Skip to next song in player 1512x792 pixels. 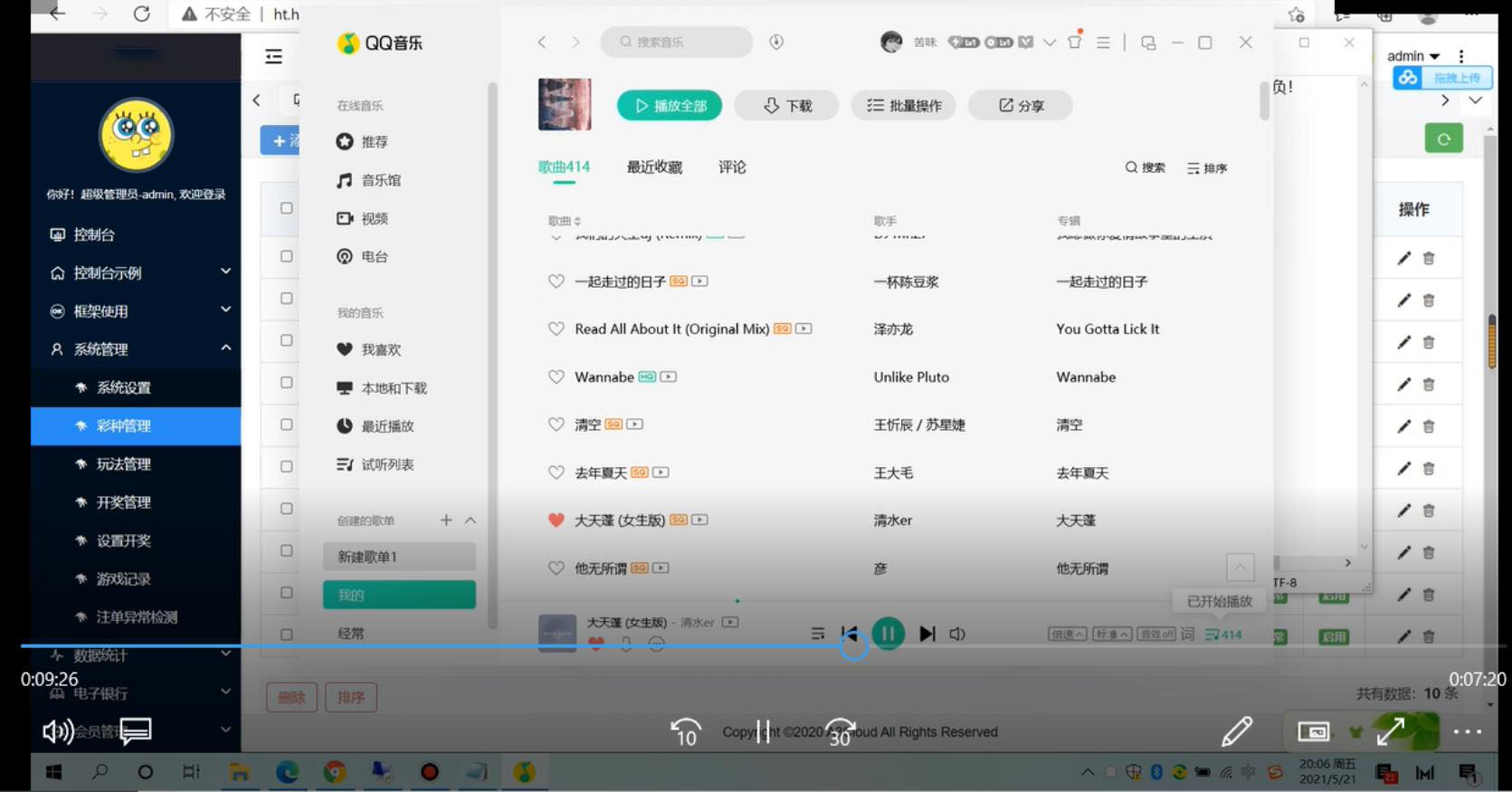coord(927,634)
